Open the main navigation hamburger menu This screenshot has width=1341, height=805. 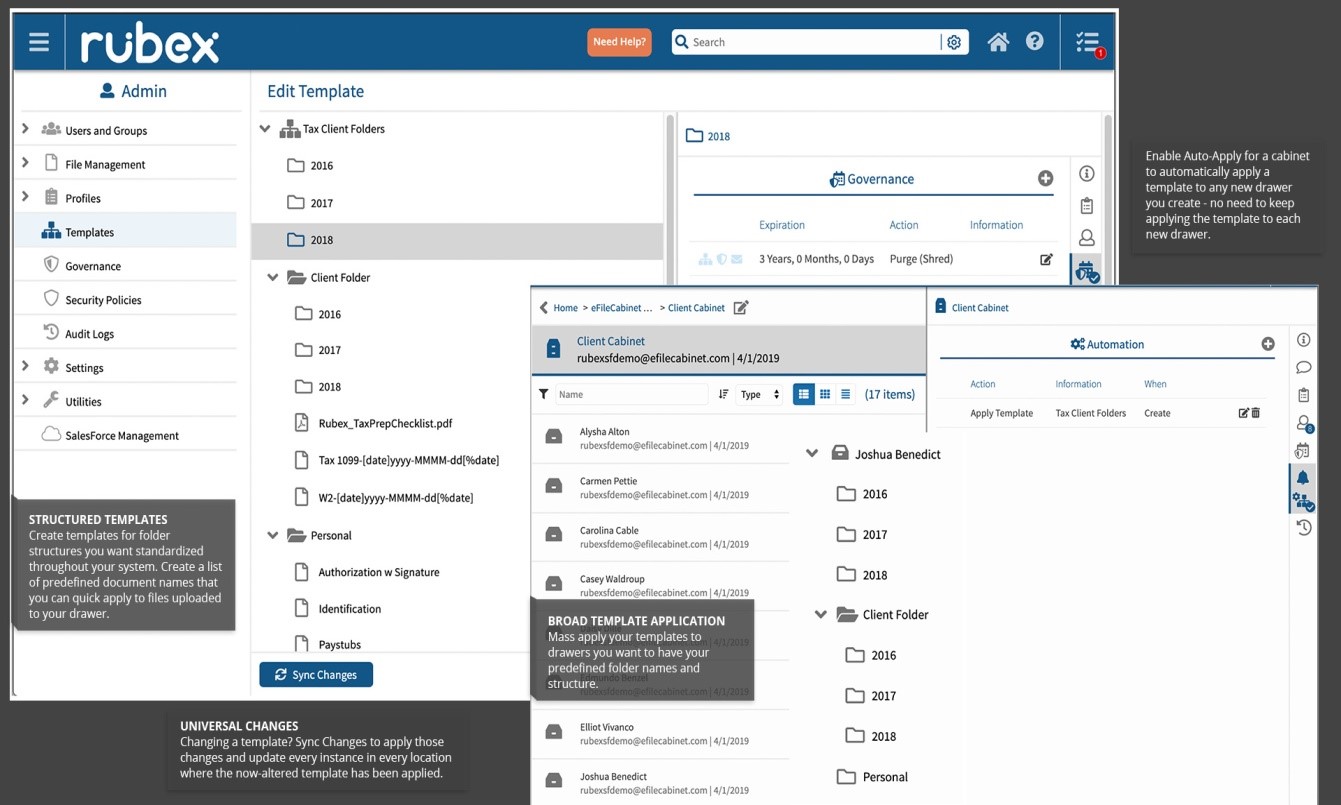point(38,41)
